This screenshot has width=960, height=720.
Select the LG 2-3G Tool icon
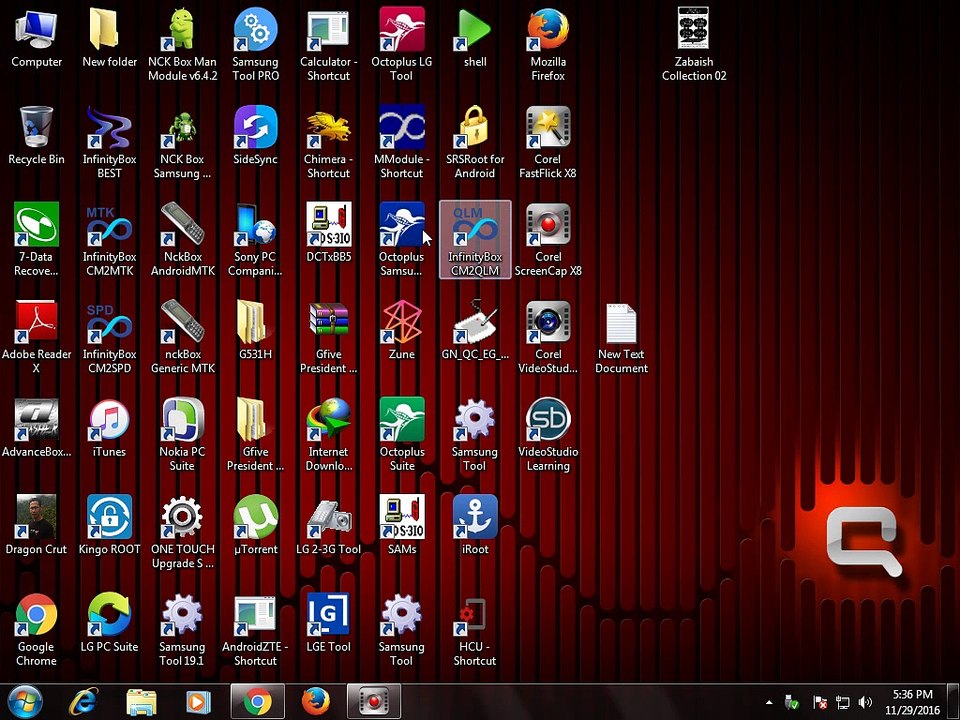coord(329,525)
